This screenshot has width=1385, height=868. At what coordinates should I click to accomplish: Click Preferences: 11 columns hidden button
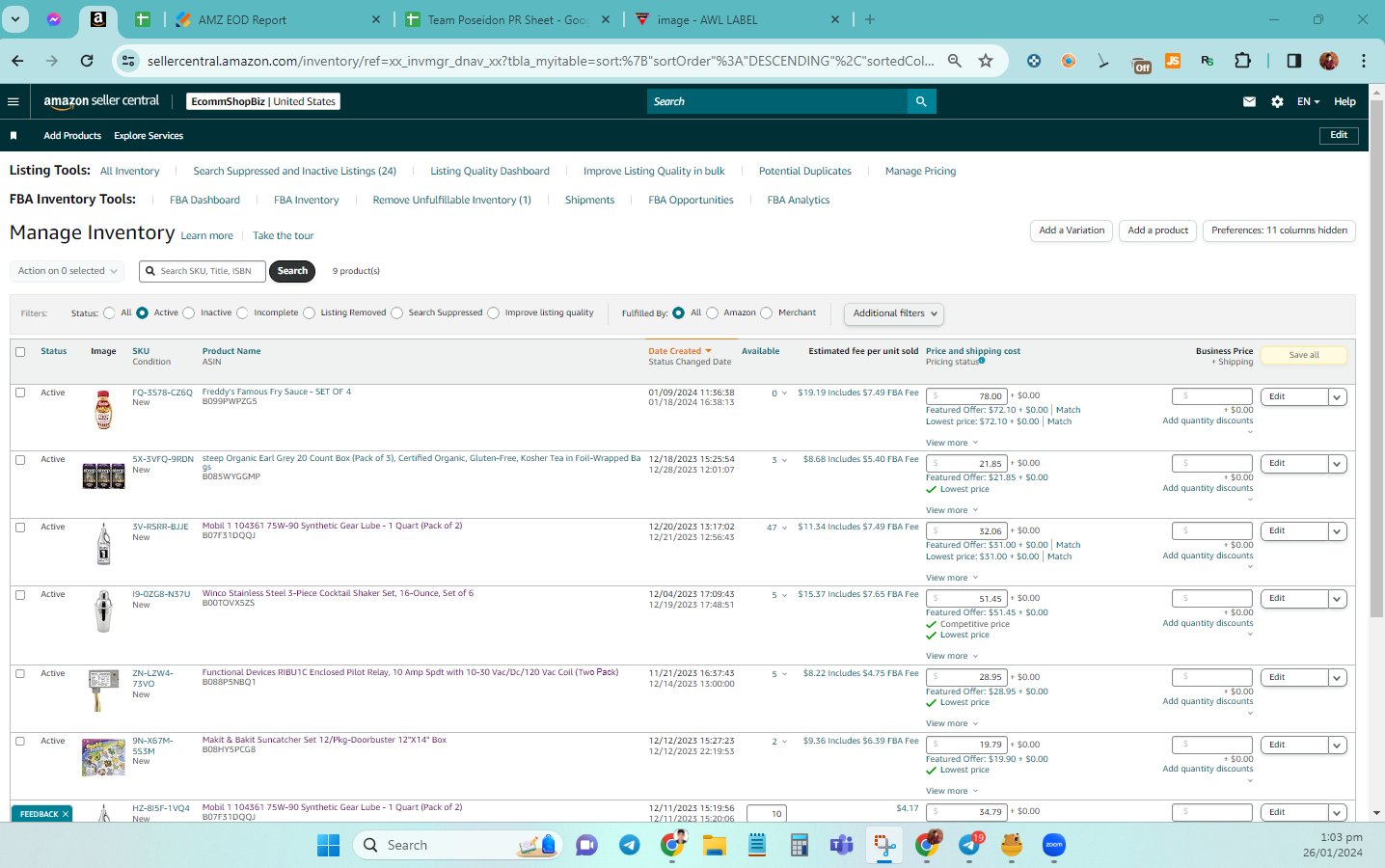pos(1279,231)
